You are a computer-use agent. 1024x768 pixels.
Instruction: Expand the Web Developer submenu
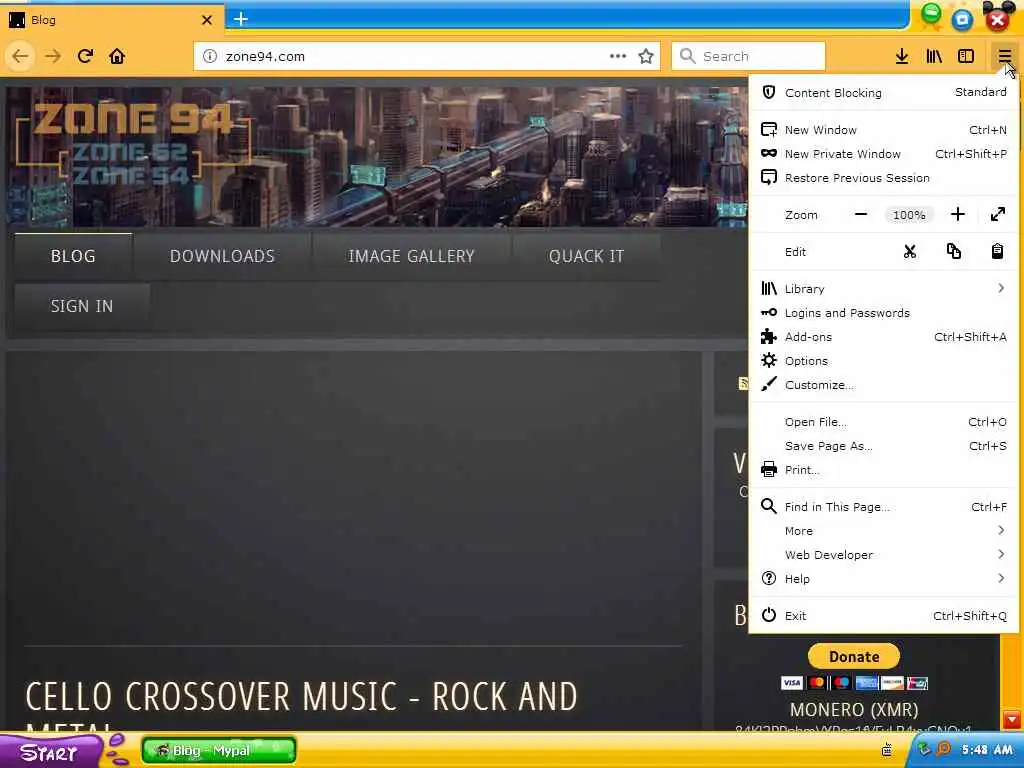pos(884,554)
